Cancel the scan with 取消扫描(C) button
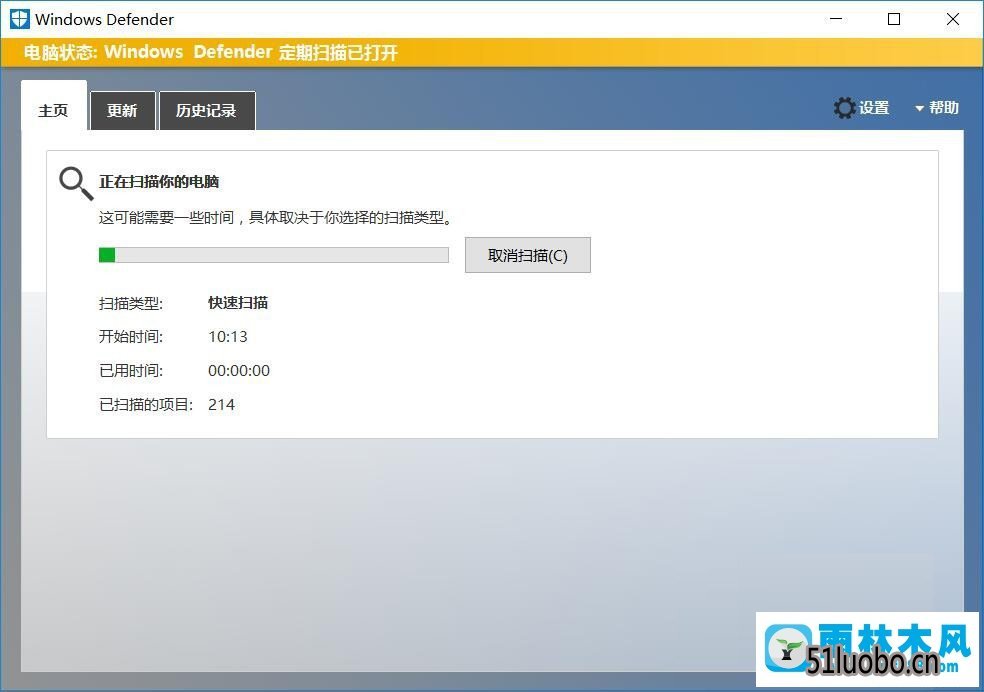 coord(528,255)
